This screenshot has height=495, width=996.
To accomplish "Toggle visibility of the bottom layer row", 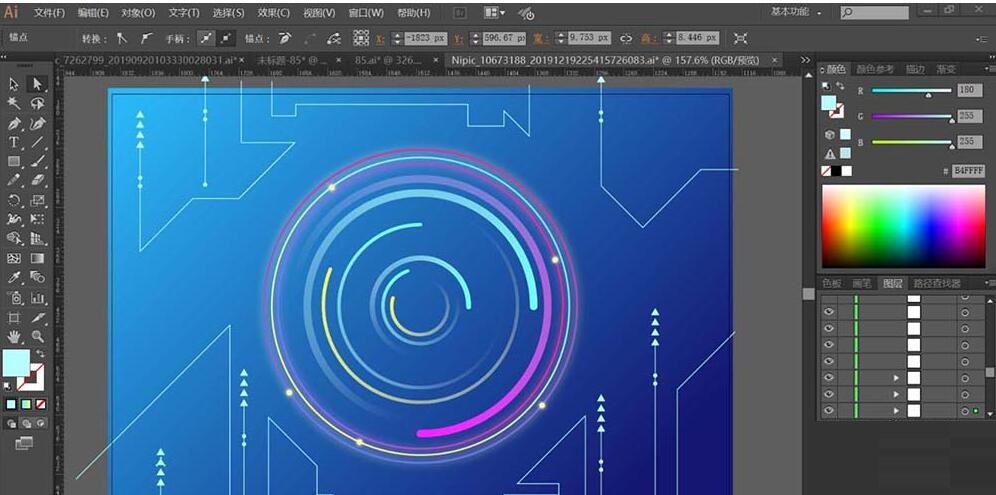I will pyautogui.click(x=828, y=410).
